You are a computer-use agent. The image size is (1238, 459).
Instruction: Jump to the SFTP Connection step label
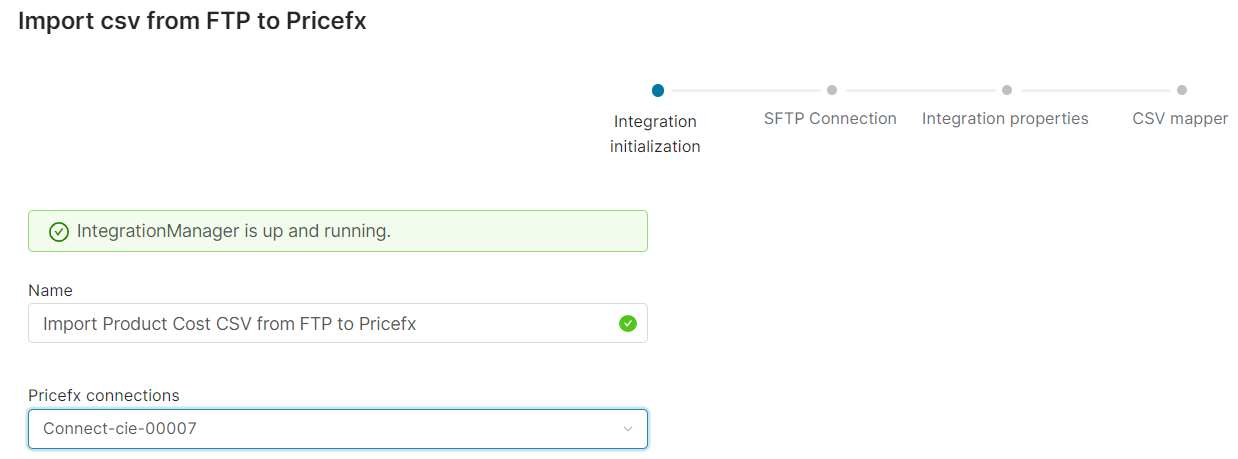point(830,119)
